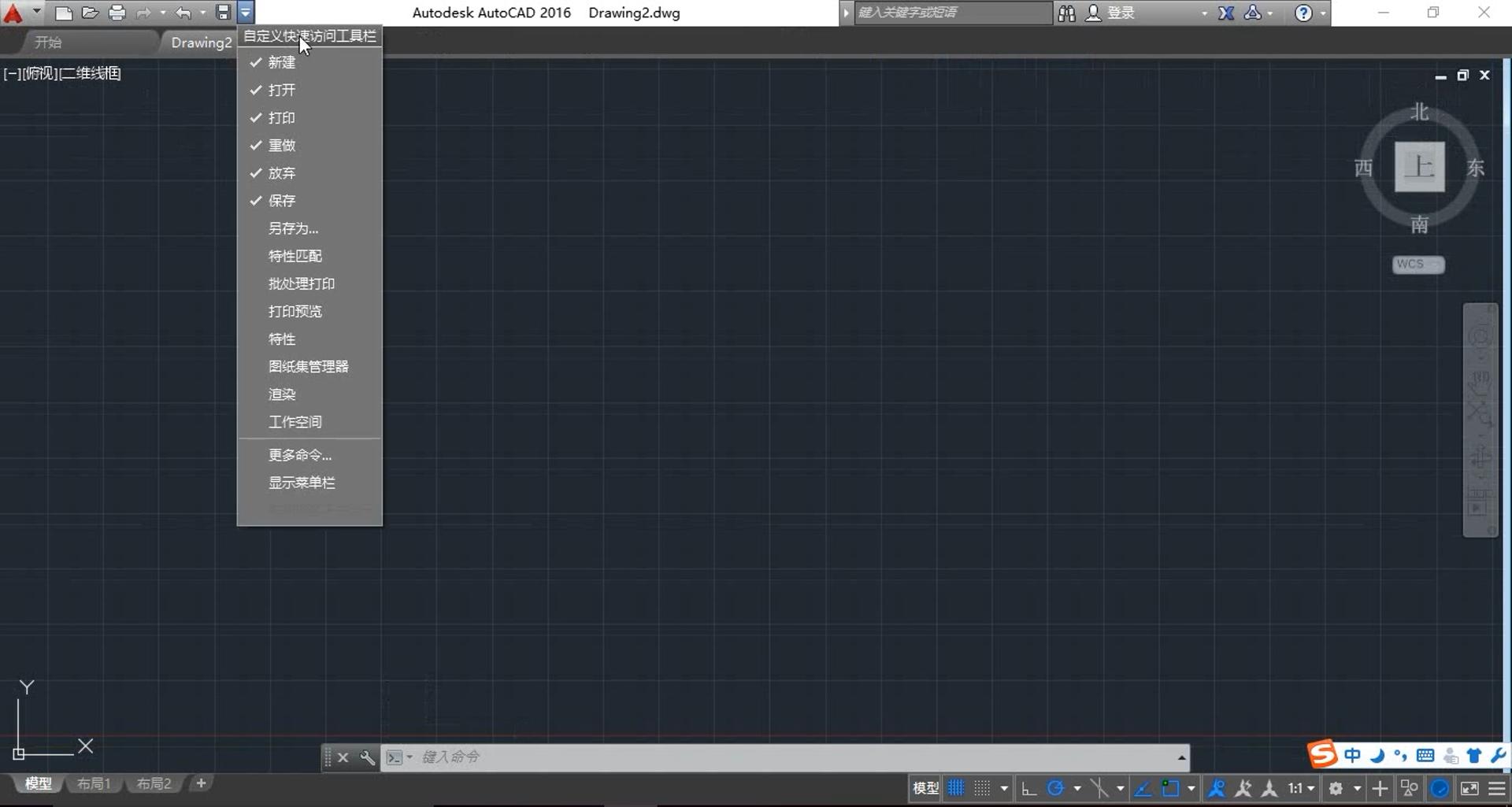Viewport: 1512px width, 807px height.
Task: Click the annotation monitor plus icon
Action: tap(1380, 788)
